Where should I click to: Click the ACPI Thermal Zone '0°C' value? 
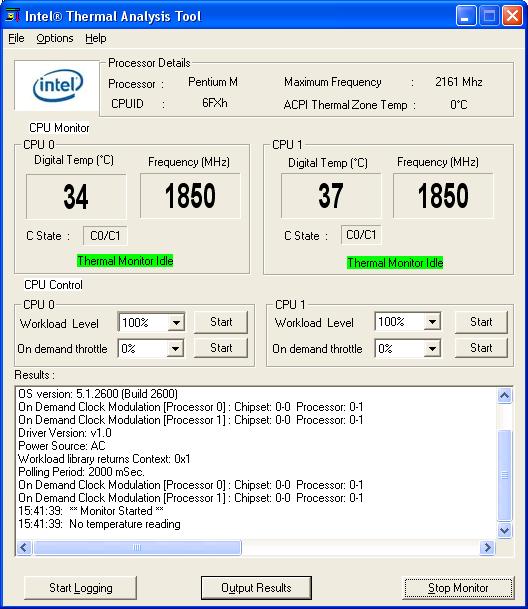click(458, 105)
